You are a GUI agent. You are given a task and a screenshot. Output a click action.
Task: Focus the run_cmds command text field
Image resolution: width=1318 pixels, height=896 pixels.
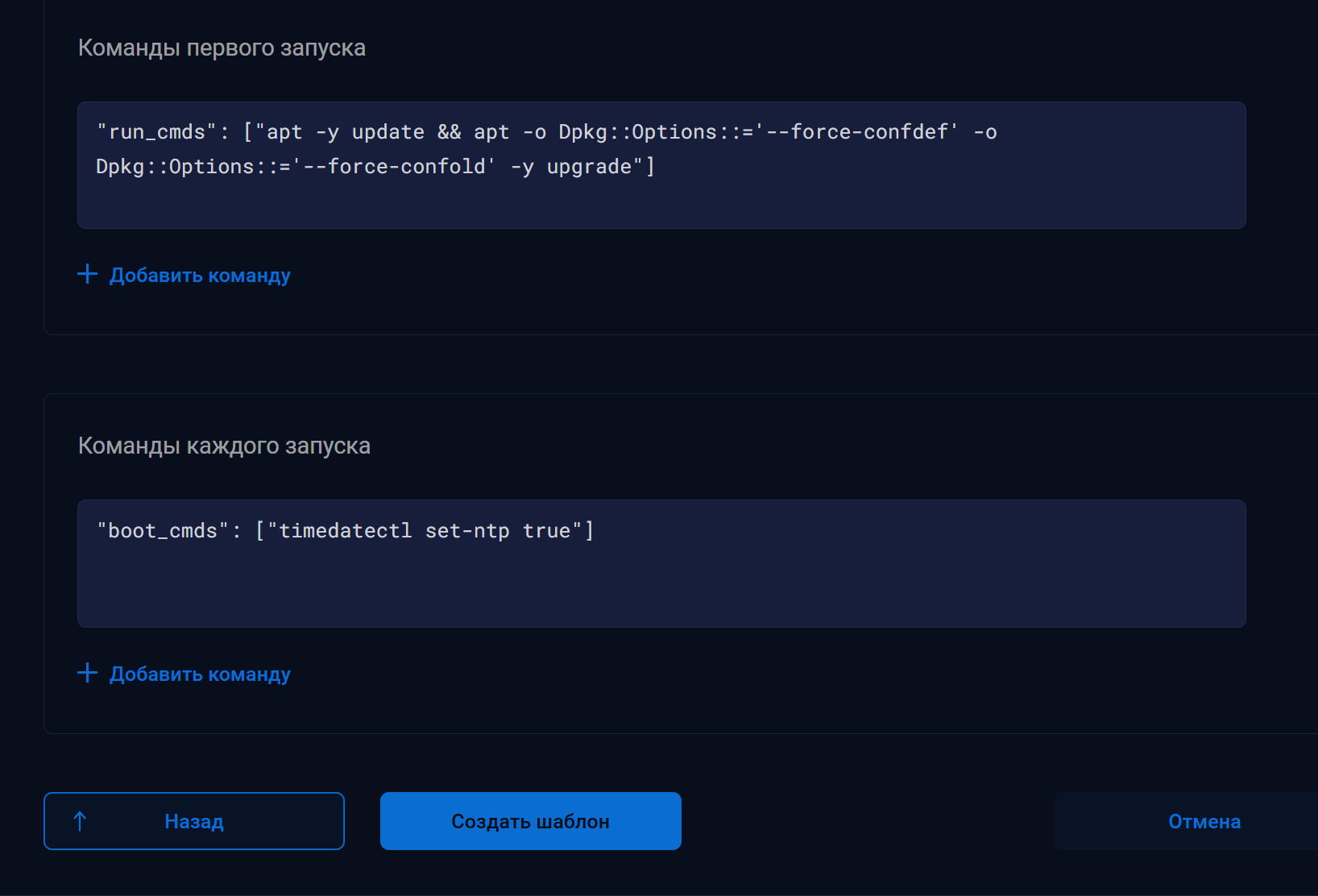point(661,197)
